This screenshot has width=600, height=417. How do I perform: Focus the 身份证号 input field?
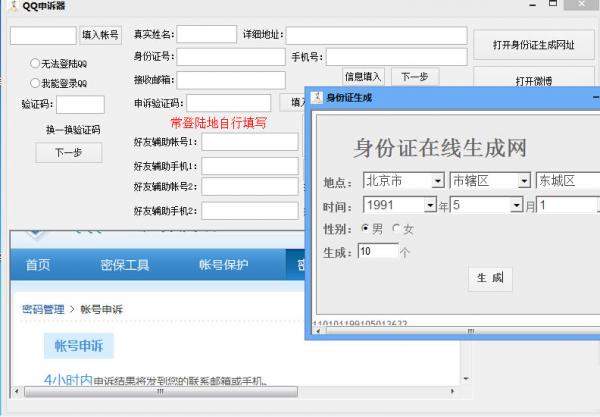pyautogui.click(x=231, y=57)
